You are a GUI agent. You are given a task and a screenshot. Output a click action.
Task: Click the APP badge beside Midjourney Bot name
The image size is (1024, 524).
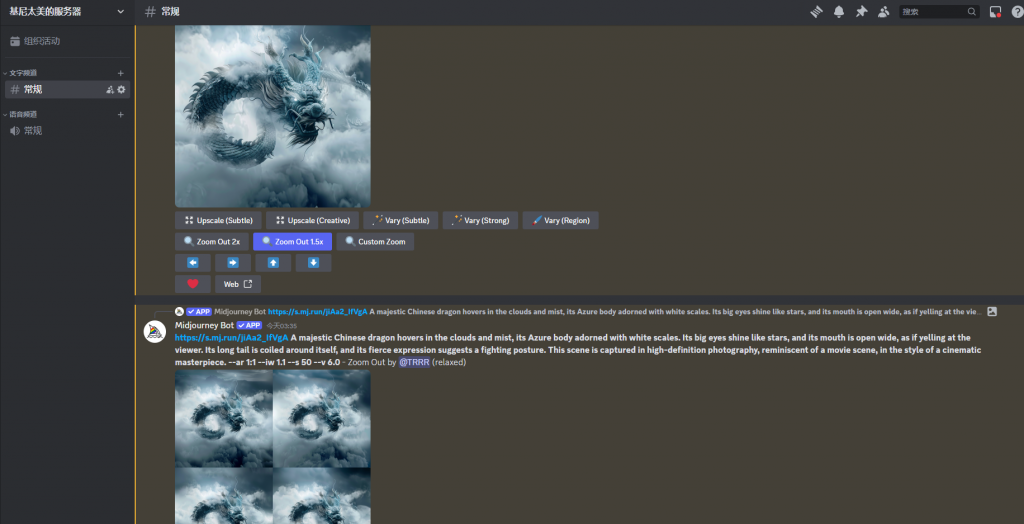tap(249, 325)
